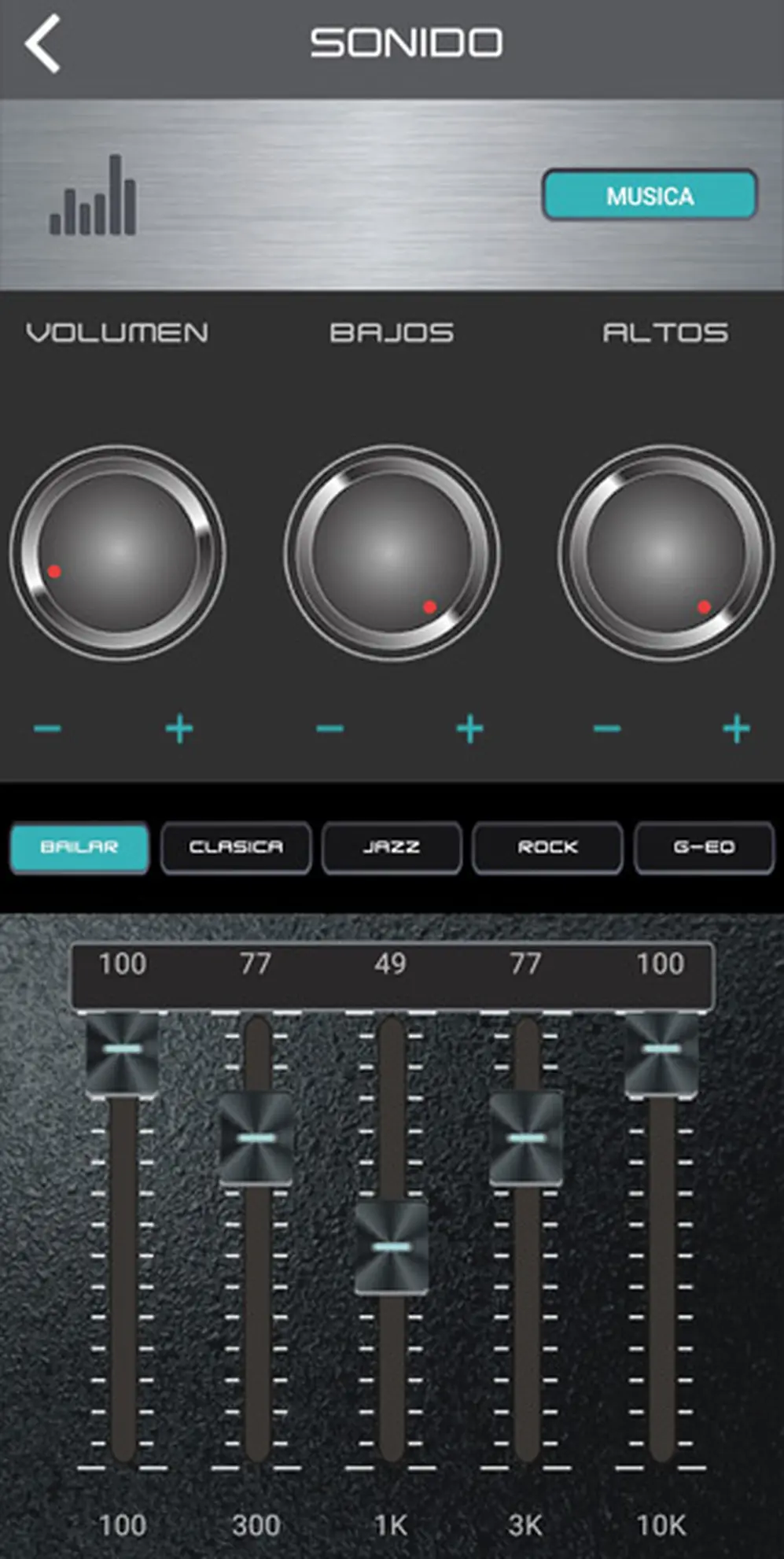Image resolution: width=784 pixels, height=1559 pixels.
Task: Open the G-EQ custom preset
Action: click(704, 847)
